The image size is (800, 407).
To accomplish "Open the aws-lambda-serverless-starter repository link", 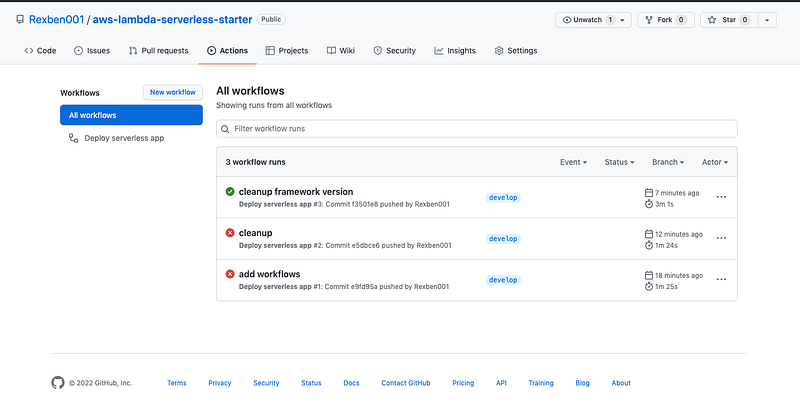I will click(x=172, y=19).
